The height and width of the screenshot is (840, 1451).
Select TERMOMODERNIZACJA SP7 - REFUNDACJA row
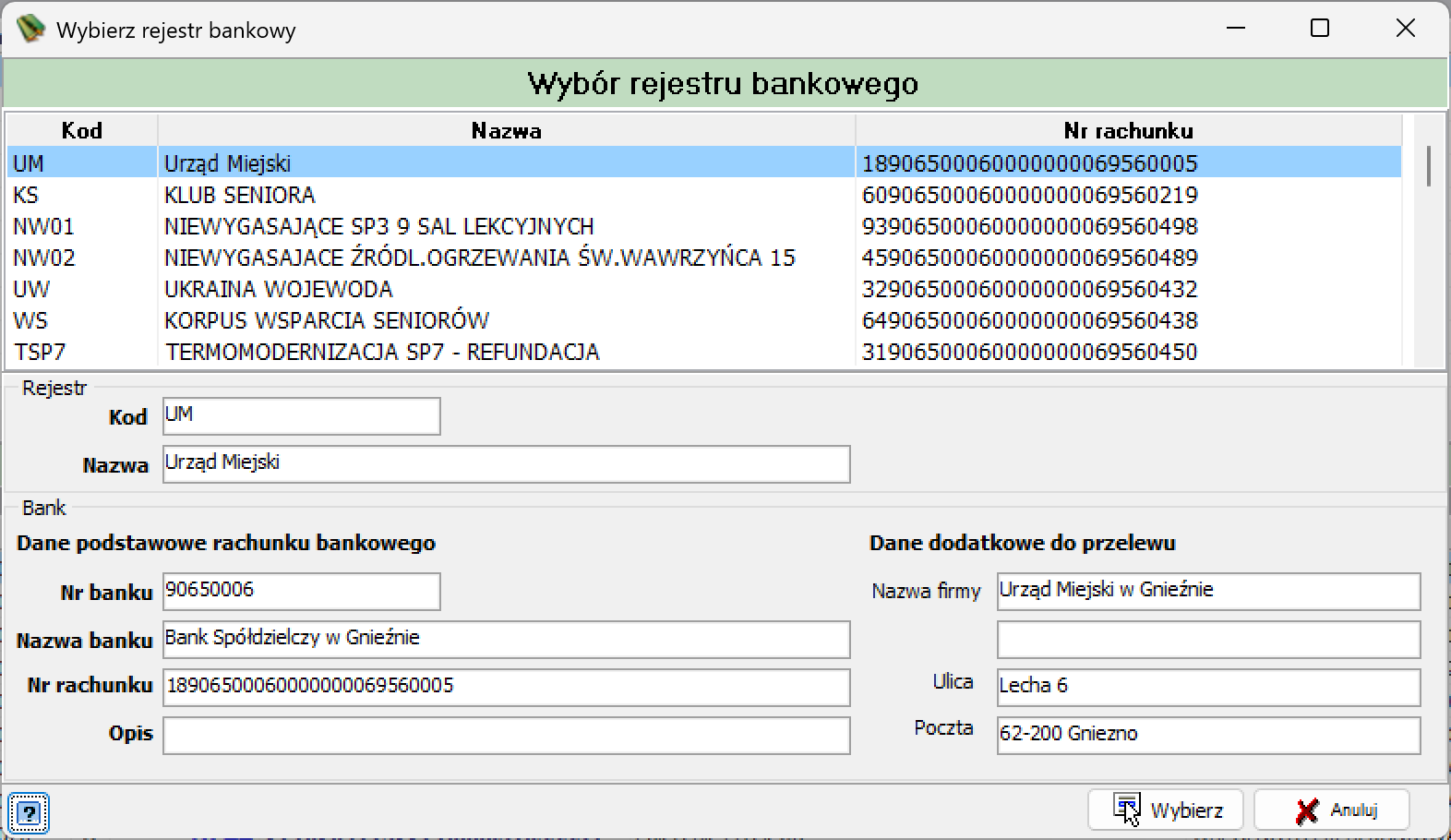coord(704,352)
